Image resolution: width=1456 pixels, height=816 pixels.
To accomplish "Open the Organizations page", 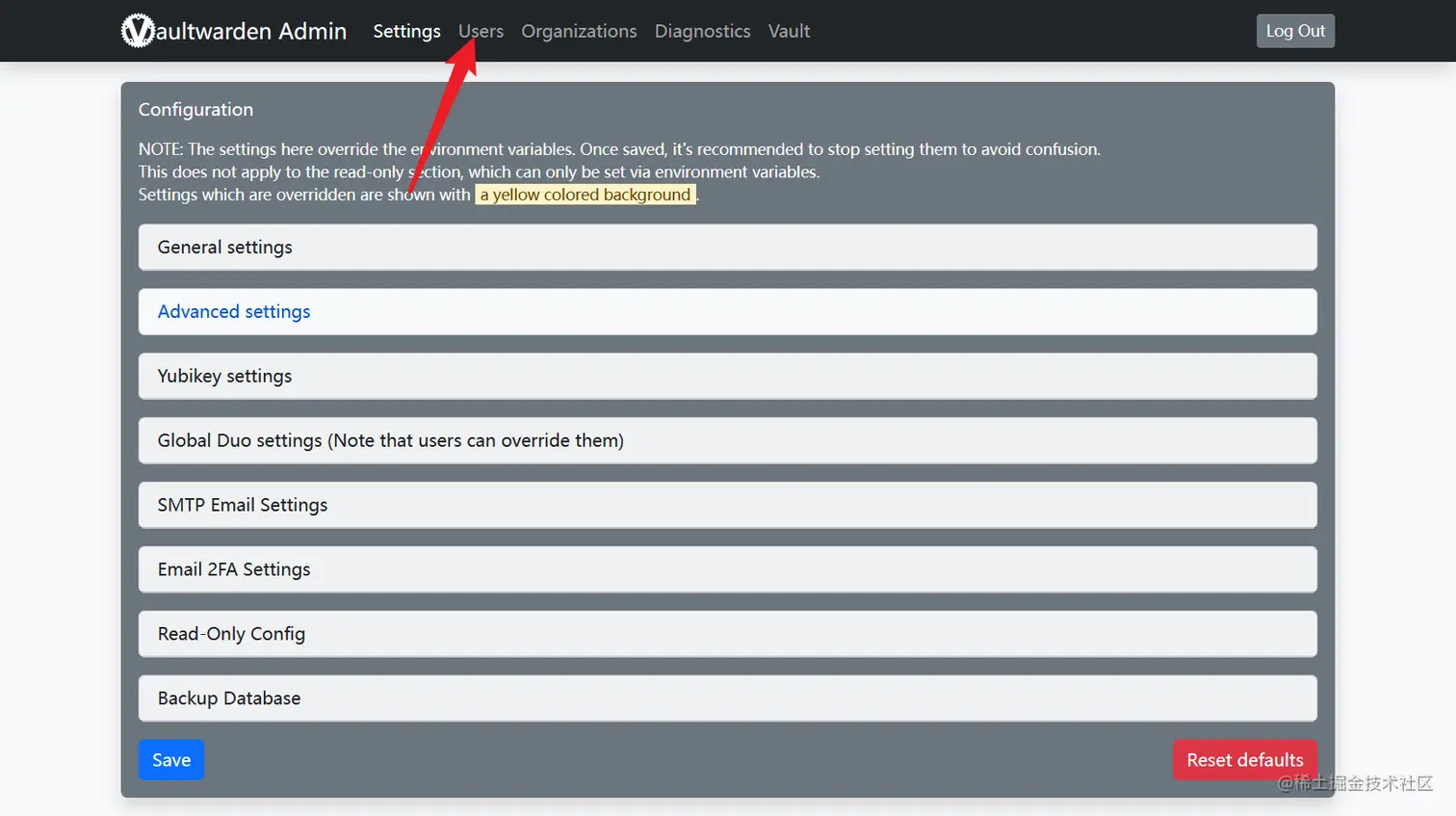I will point(579,31).
